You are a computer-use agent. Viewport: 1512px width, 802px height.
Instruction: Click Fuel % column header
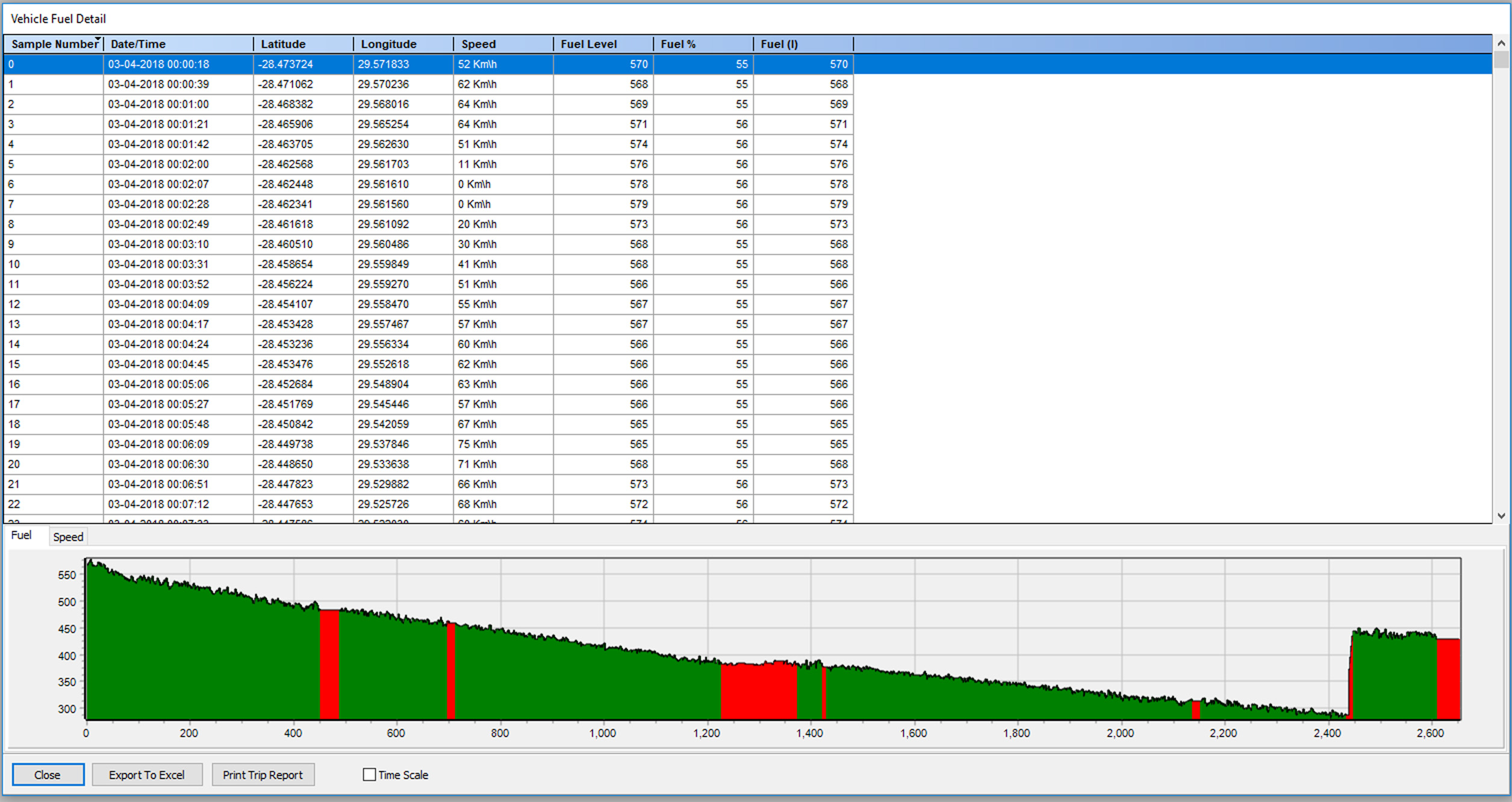702,44
